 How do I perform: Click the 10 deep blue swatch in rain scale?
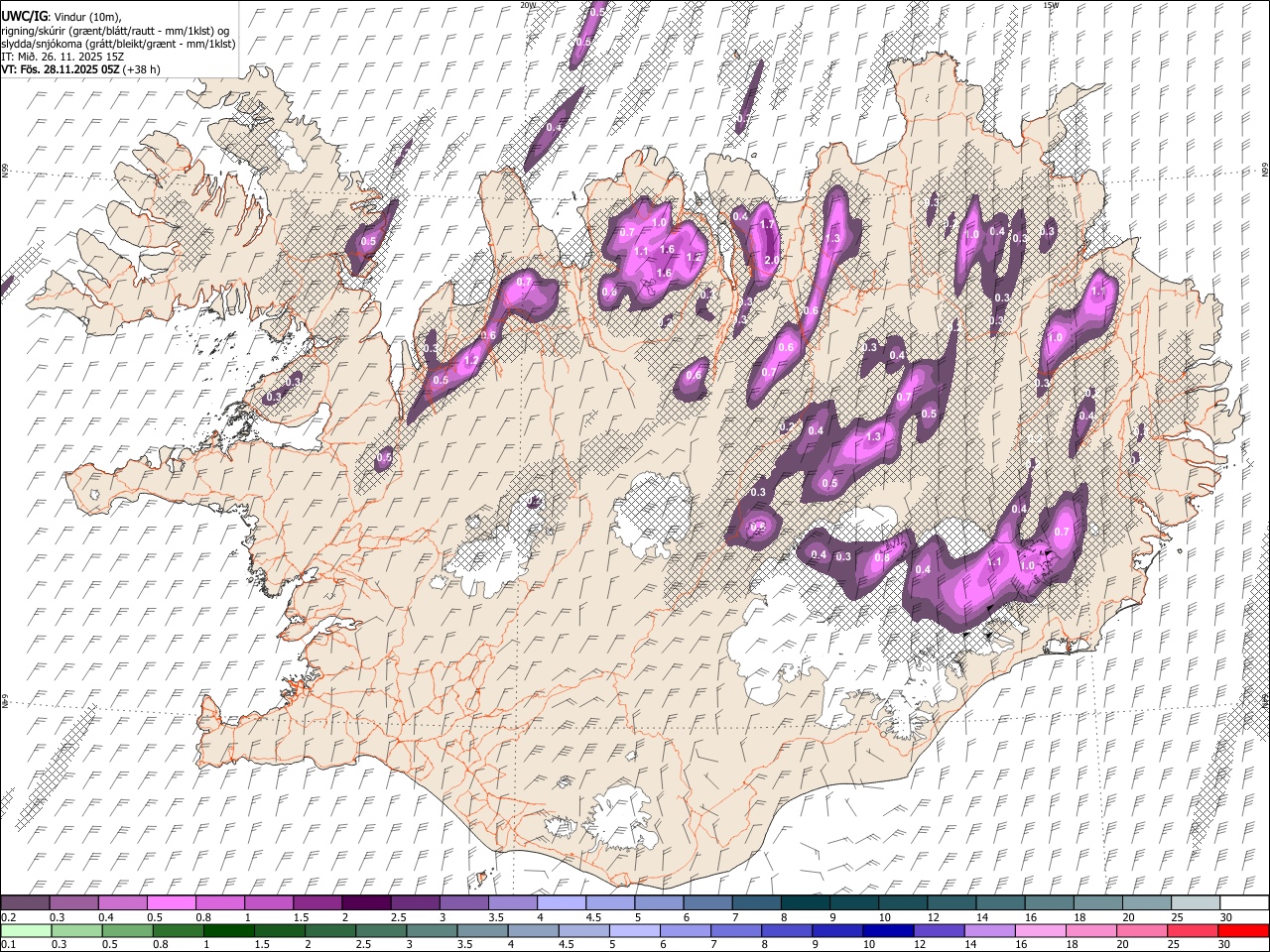click(x=889, y=931)
